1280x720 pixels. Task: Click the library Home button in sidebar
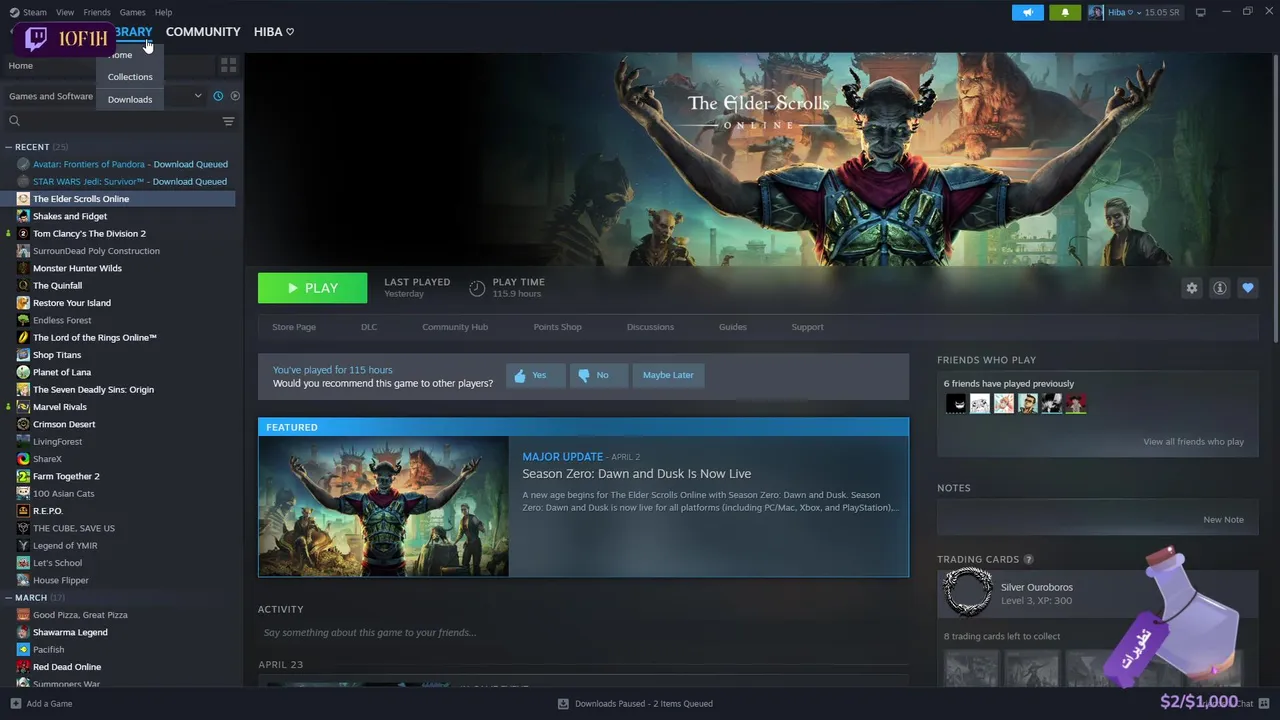[x=20, y=66]
